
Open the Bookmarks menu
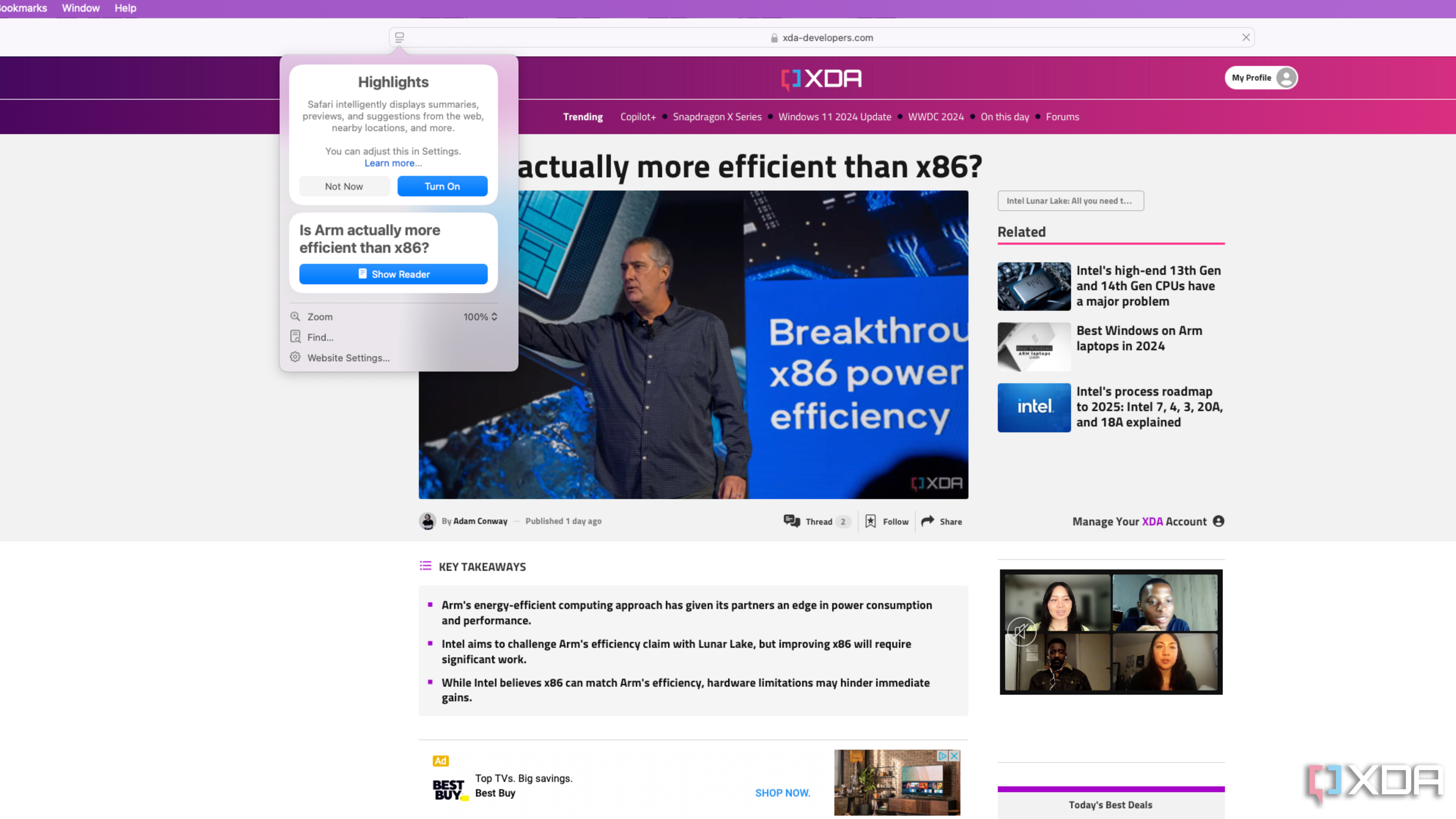coord(23,8)
